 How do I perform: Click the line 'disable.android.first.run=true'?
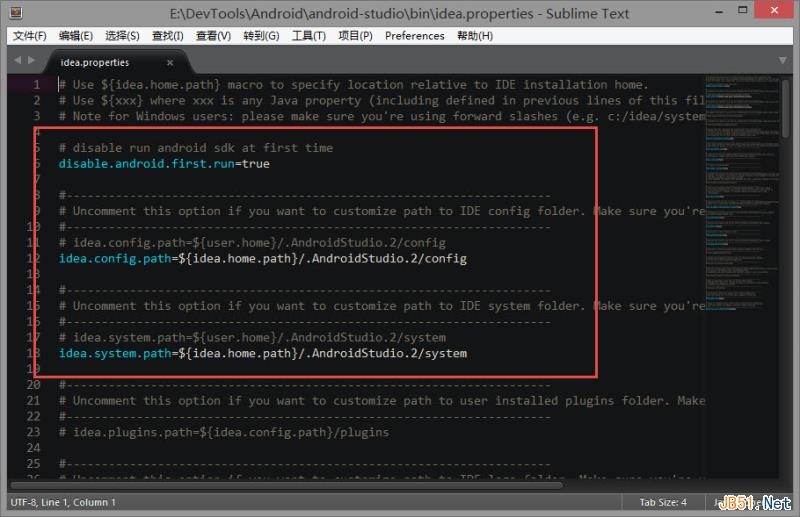(164, 164)
